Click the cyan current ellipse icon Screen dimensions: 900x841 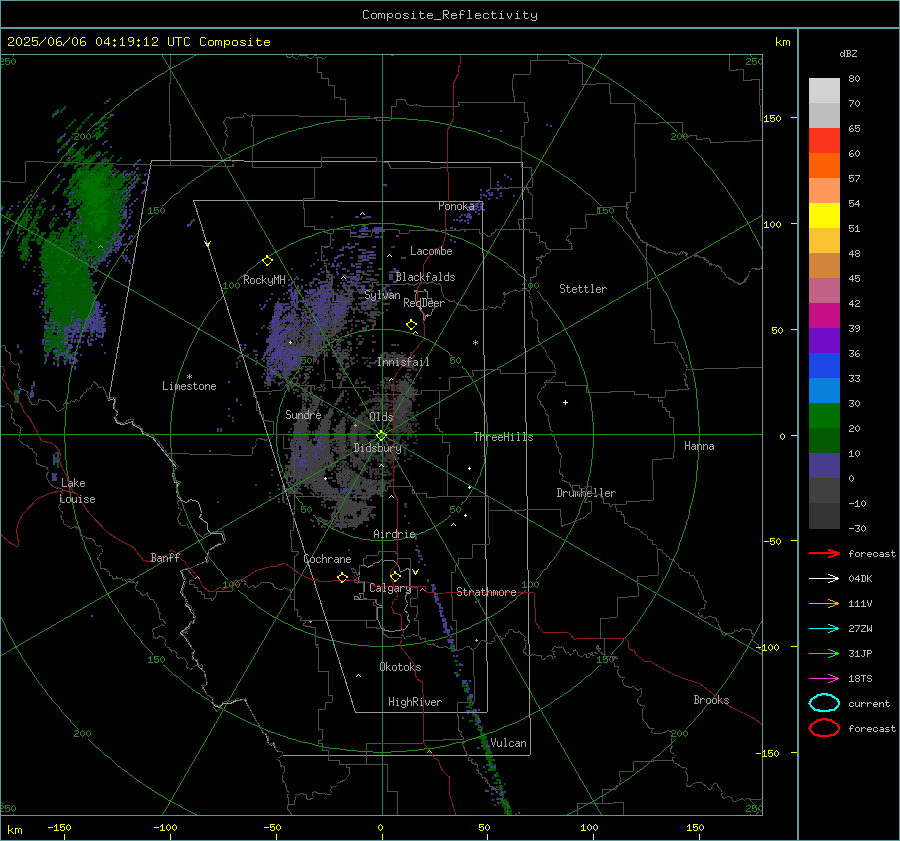tap(824, 703)
